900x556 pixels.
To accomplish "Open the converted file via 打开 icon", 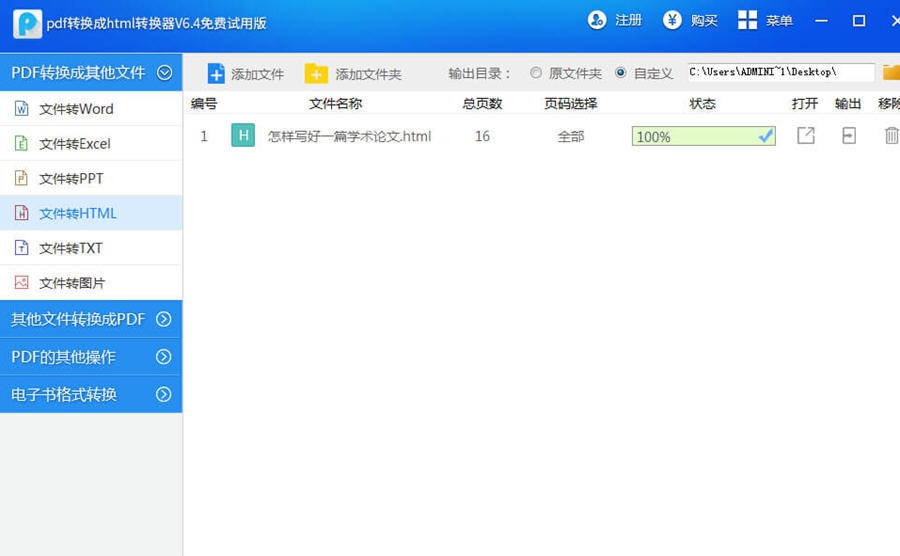I will point(806,135).
